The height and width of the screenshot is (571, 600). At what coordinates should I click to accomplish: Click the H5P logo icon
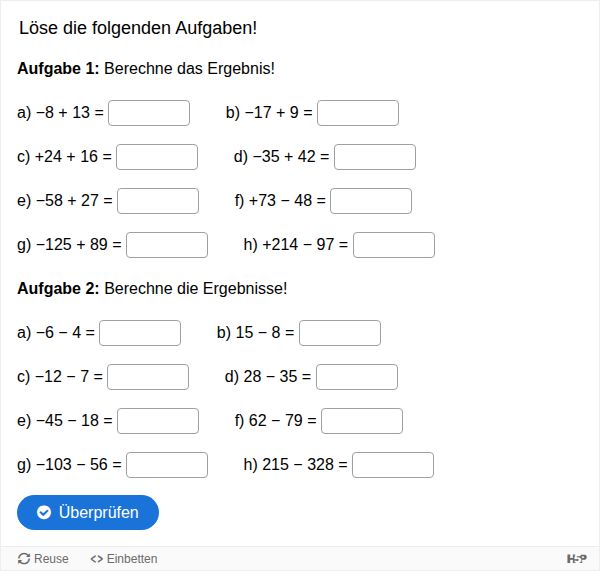pyautogui.click(x=576, y=559)
